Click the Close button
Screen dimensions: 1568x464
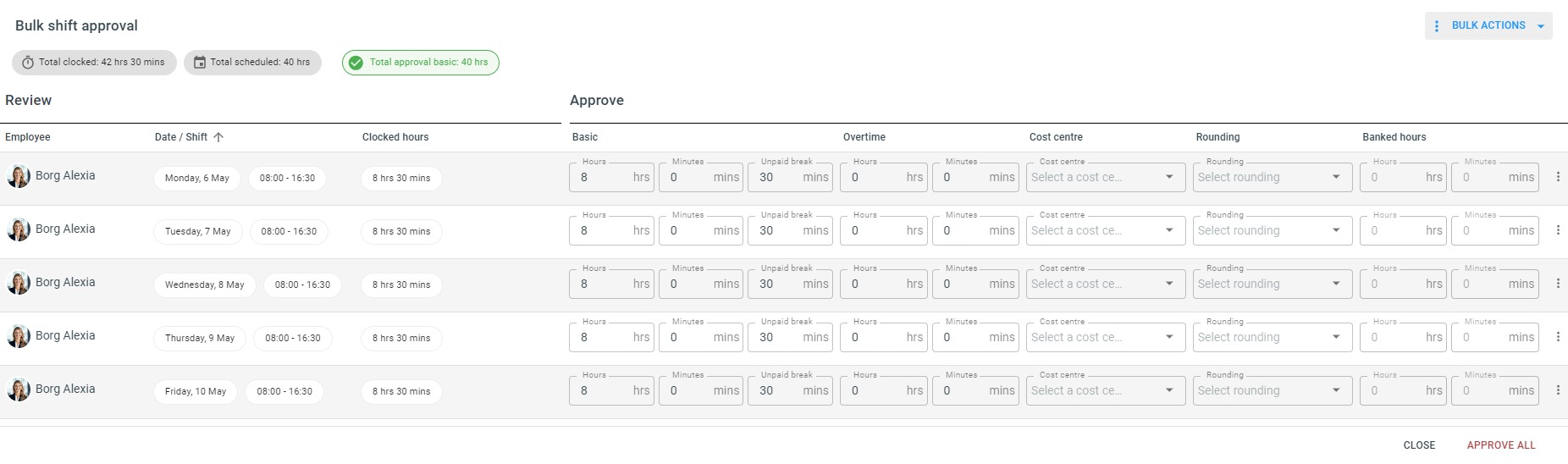[x=1419, y=445]
